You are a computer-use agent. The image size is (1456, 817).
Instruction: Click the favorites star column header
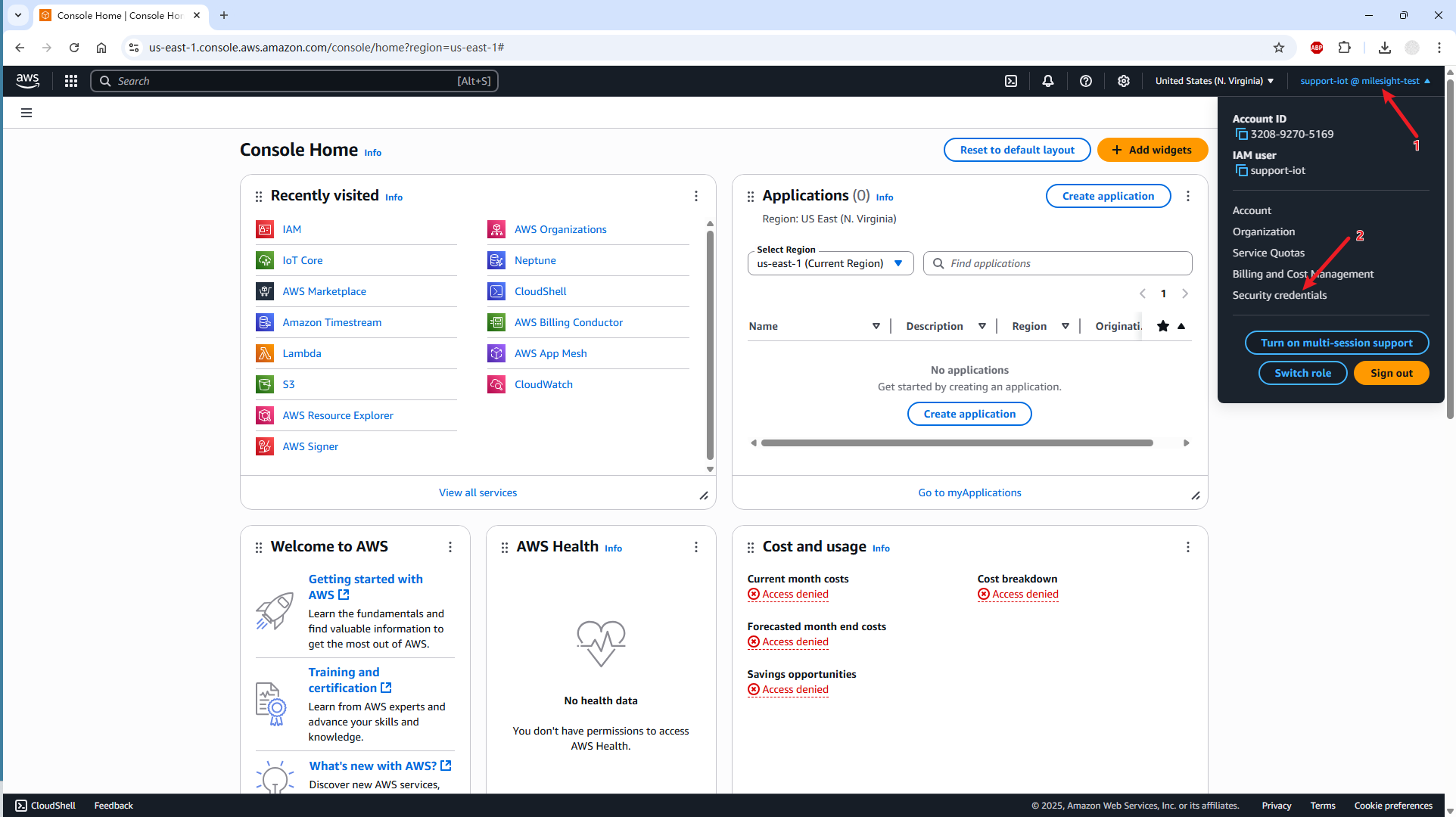(x=1163, y=326)
